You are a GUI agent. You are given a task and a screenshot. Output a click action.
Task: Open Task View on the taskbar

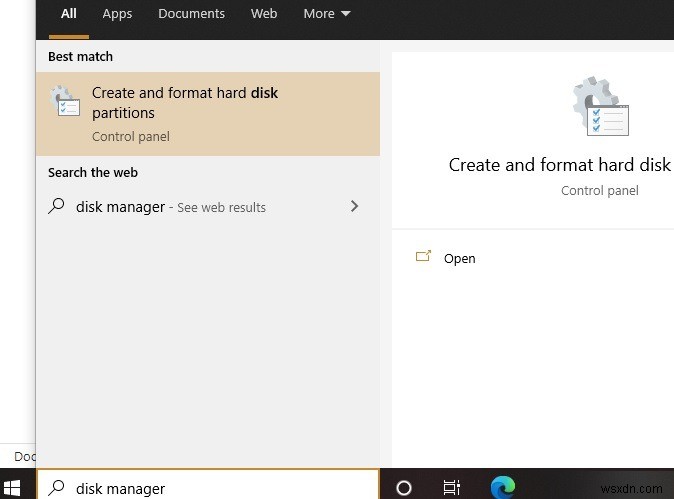coord(451,488)
